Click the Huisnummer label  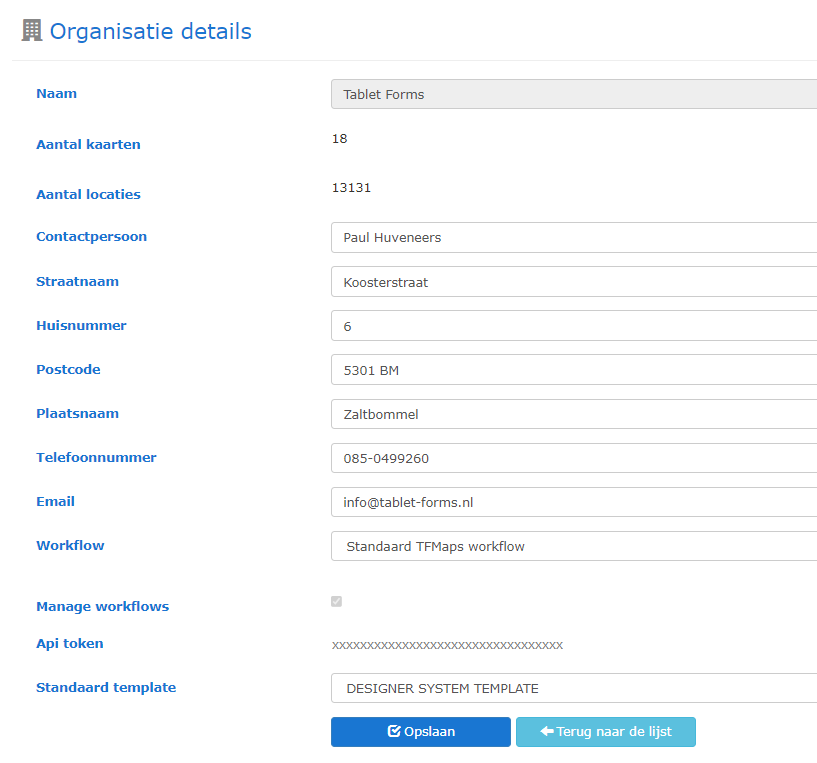[81, 325]
